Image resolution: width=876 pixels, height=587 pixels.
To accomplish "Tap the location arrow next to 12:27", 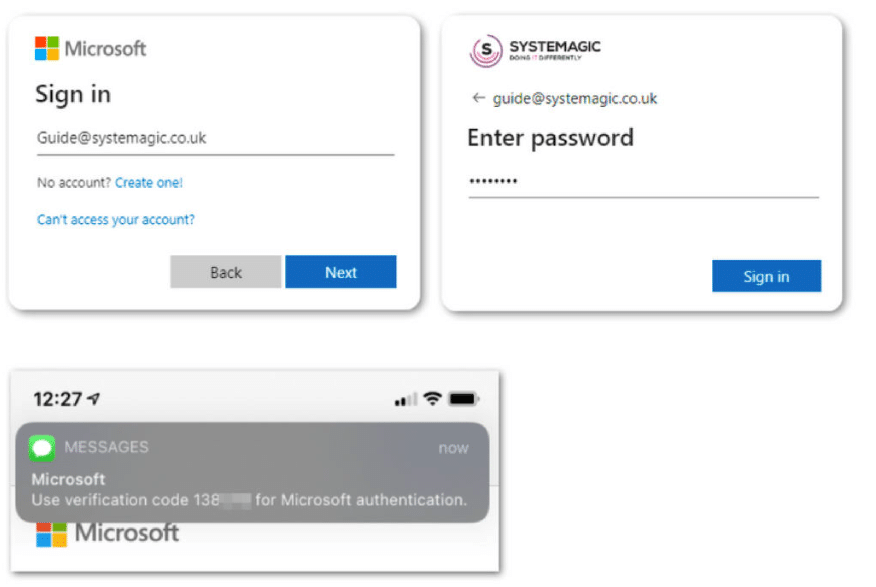I will point(94,398).
